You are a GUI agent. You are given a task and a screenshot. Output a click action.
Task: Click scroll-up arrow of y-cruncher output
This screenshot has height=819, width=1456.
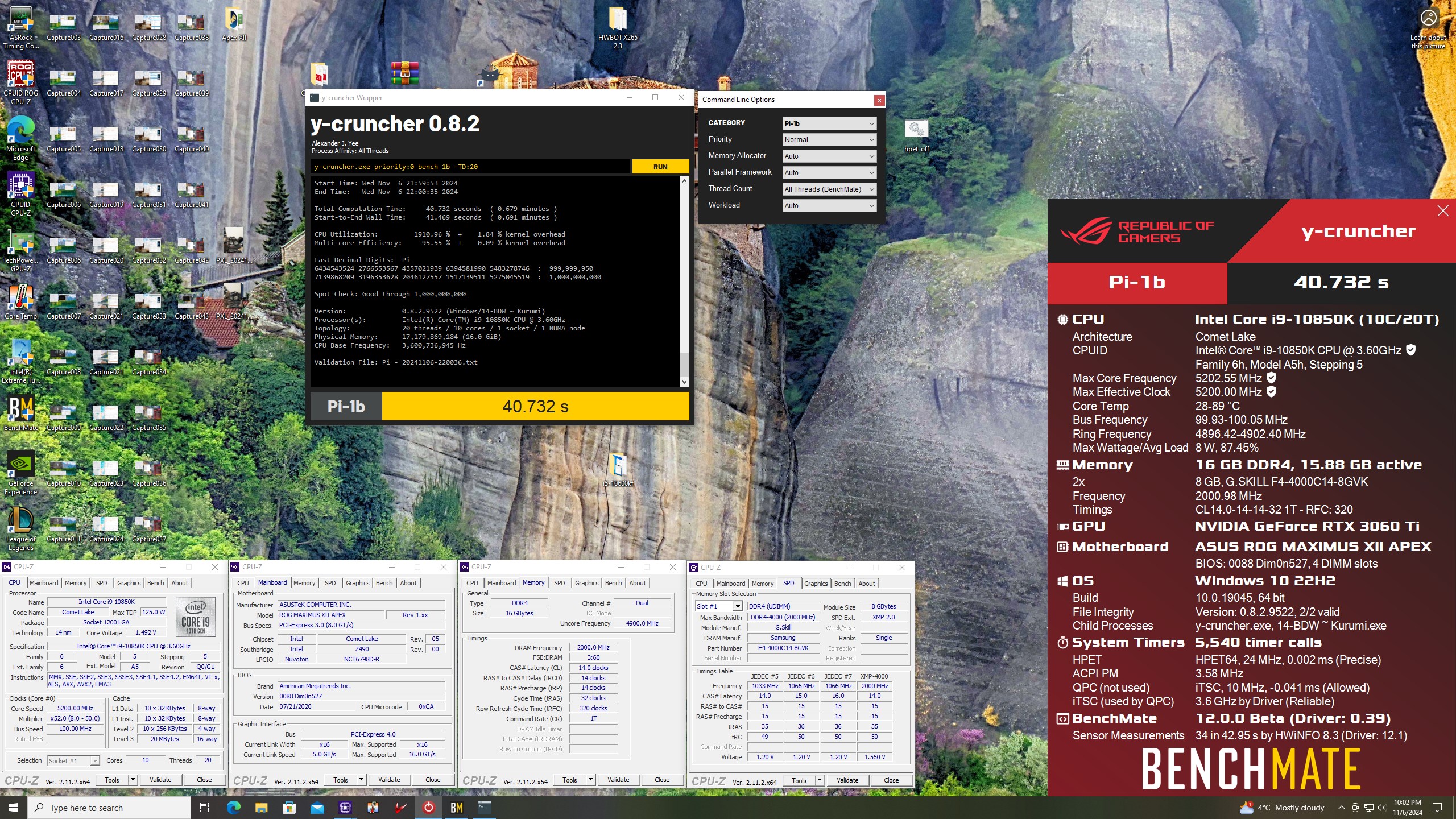tap(684, 181)
